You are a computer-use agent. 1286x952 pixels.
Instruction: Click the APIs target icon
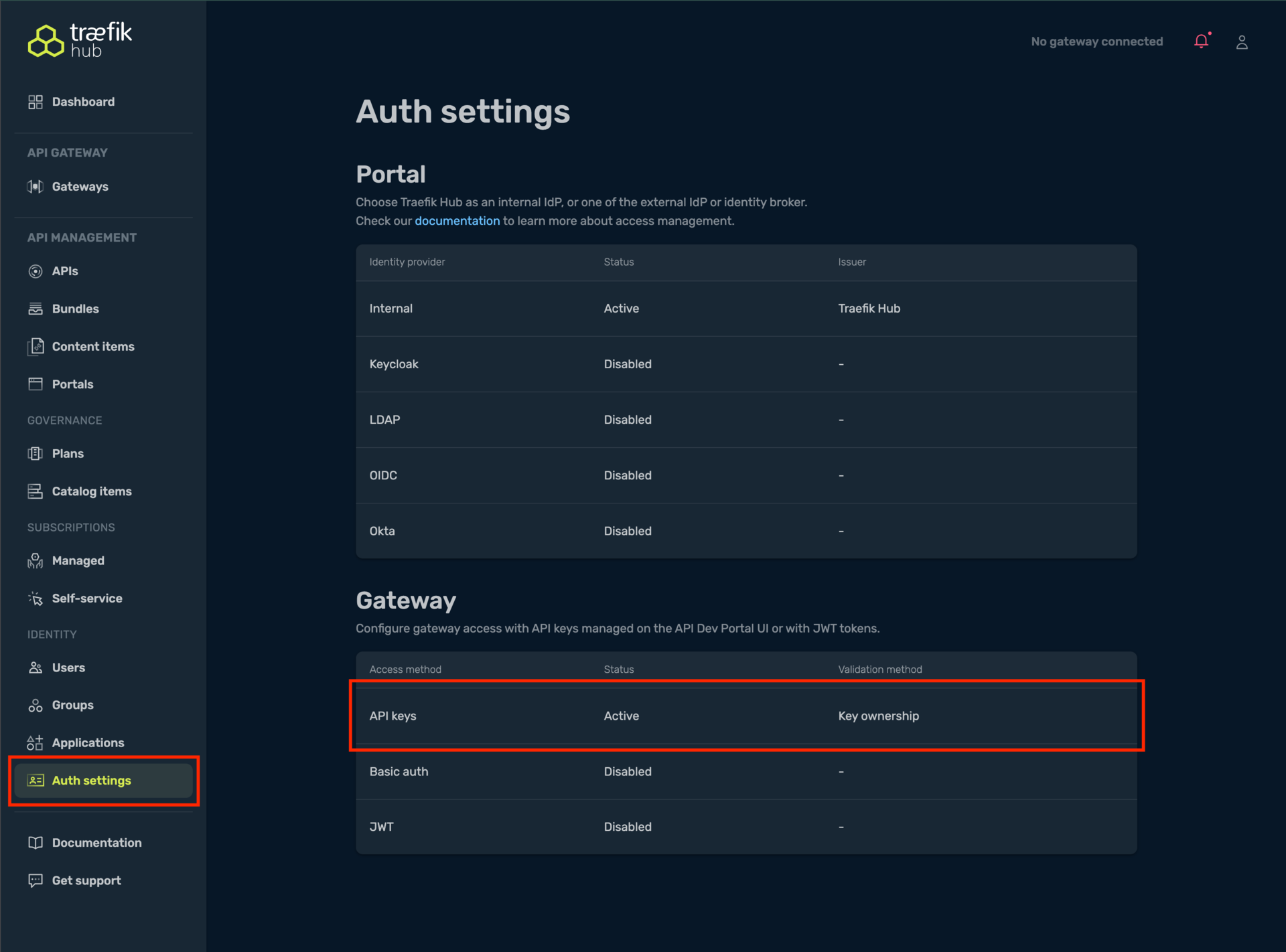(x=35, y=271)
